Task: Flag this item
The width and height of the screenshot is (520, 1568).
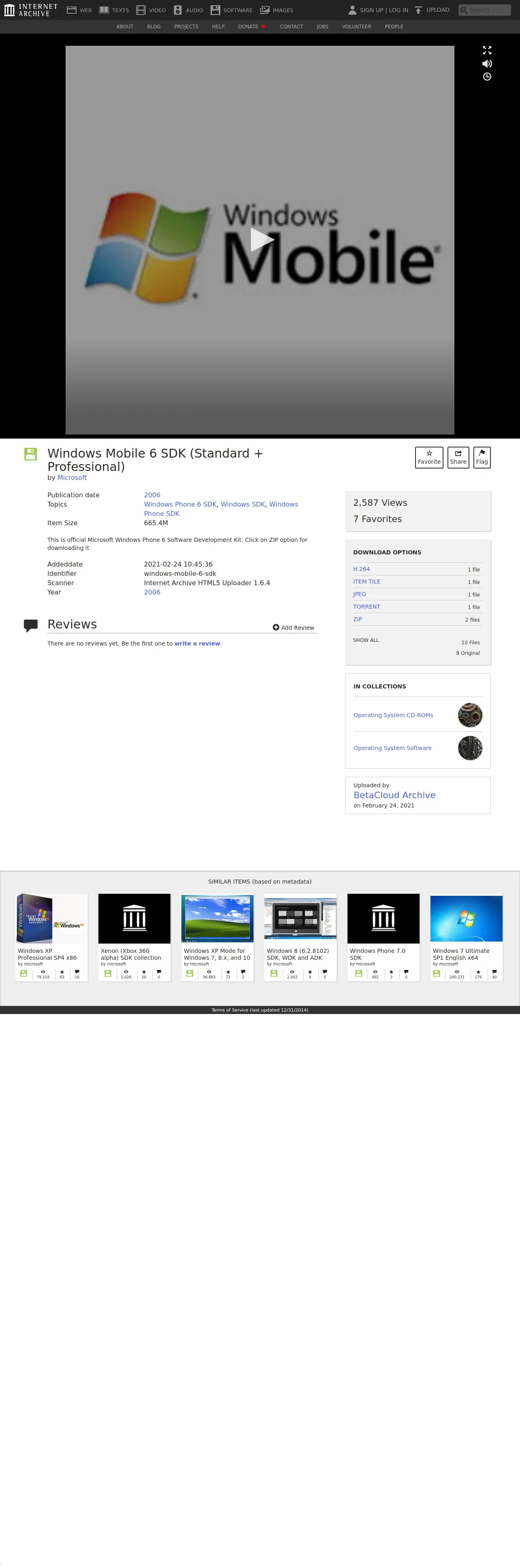Action: [482, 458]
